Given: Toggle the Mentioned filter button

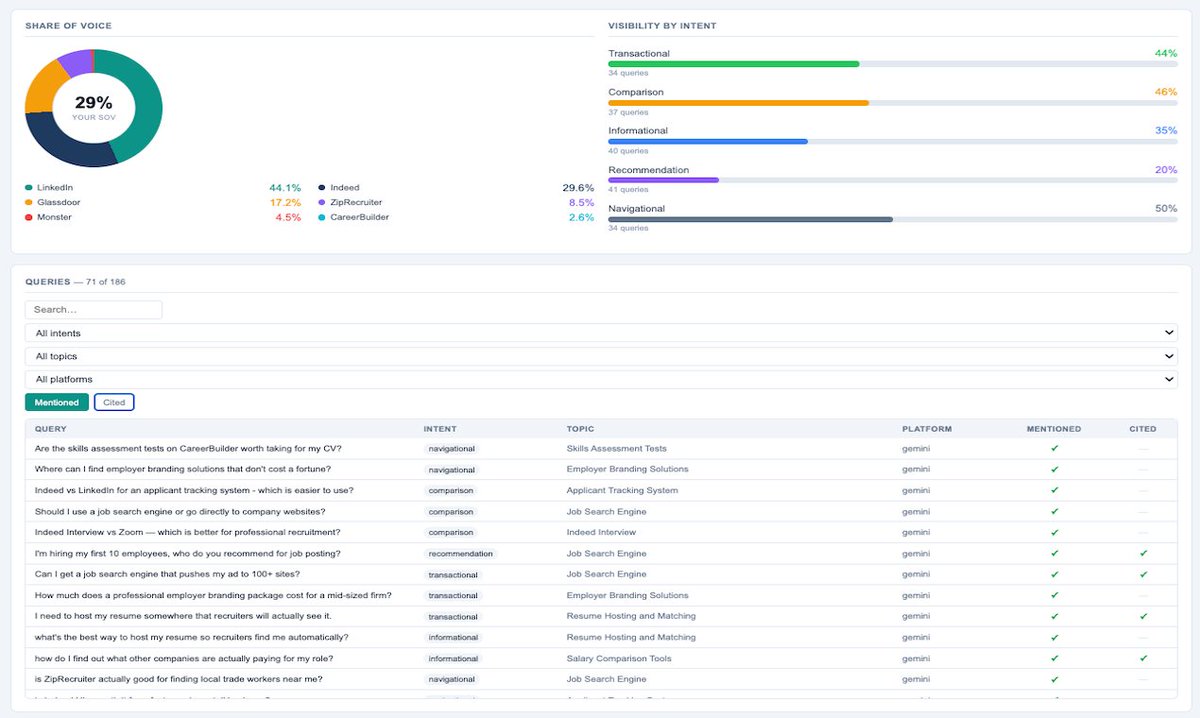Looking at the screenshot, I should (x=57, y=402).
